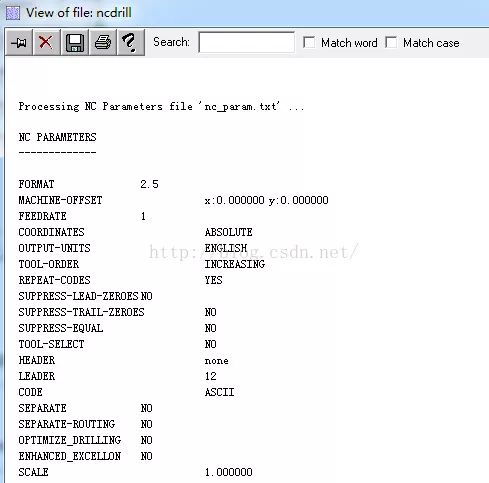This screenshot has height=483, width=489.
Task: Open help with the question mark icon
Action: point(130,42)
